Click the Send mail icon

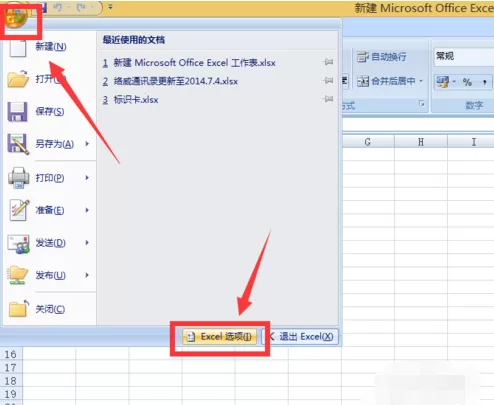pos(18,244)
